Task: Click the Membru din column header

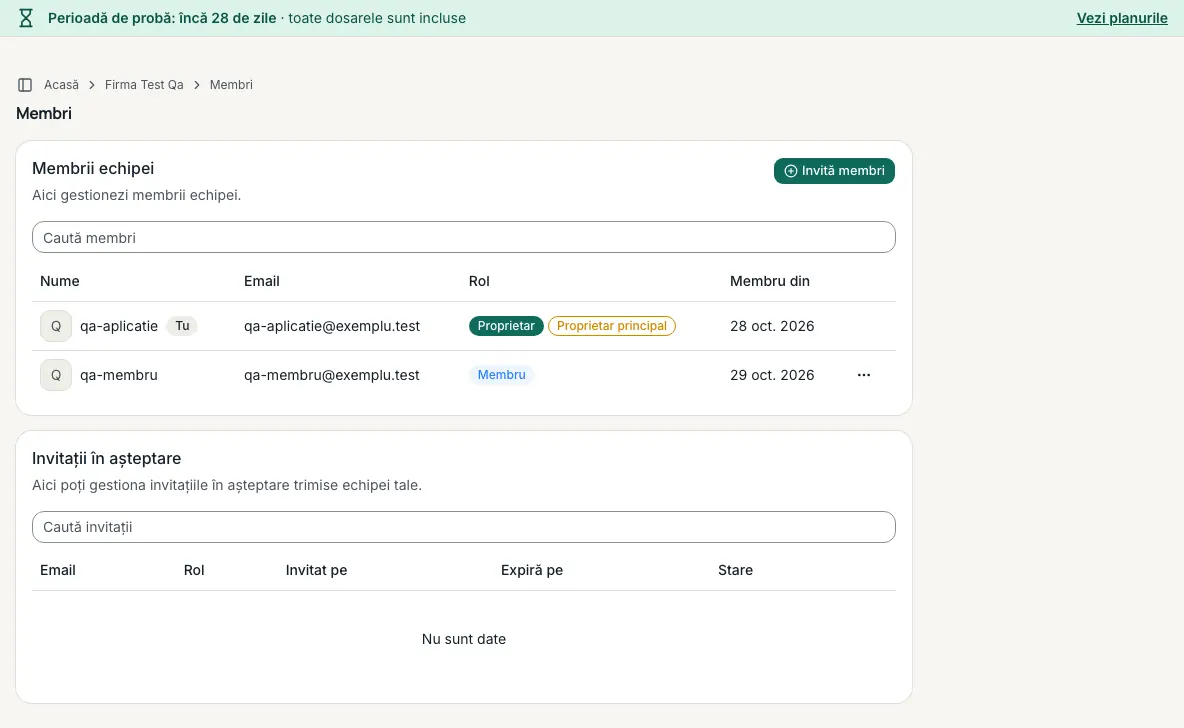Action: point(769,281)
